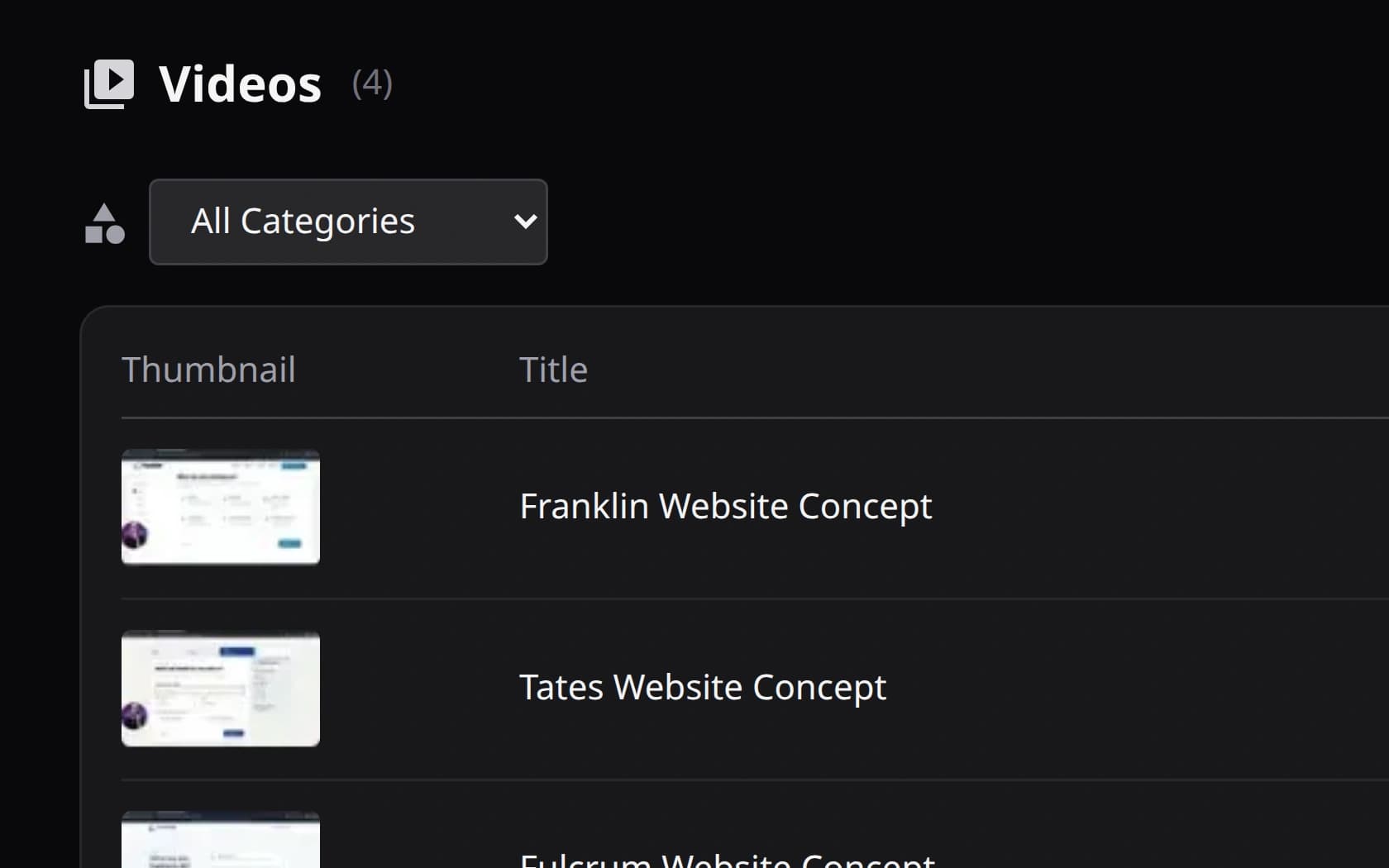This screenshot has height=868, width=1389.
Task: Click the Videos library icon
Action: pos(109,83)
